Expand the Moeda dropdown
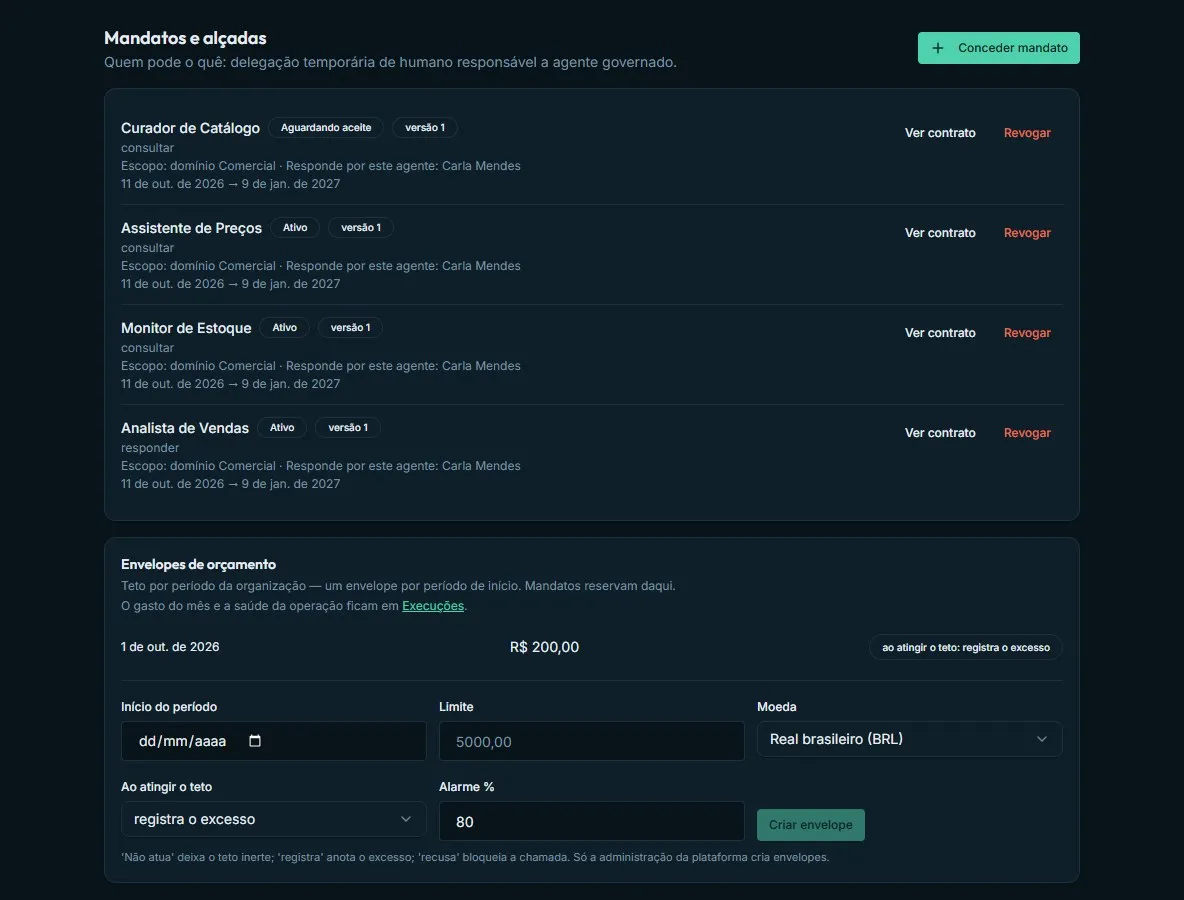This screenshot has height=900, width=1184. (x=909, y=739)
